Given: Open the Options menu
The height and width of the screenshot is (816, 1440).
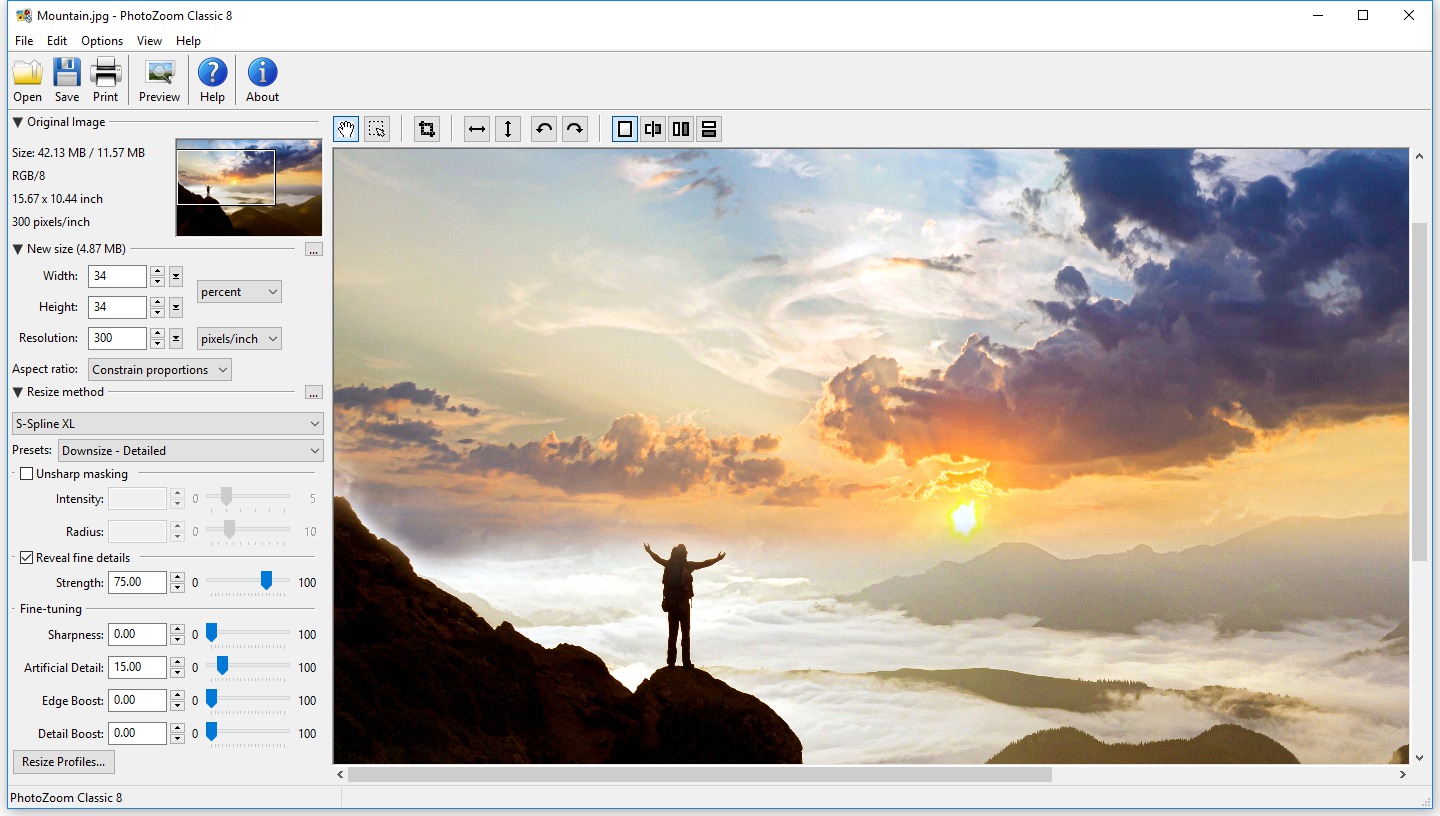Looking at the screenshot, I should coord(101,41).
